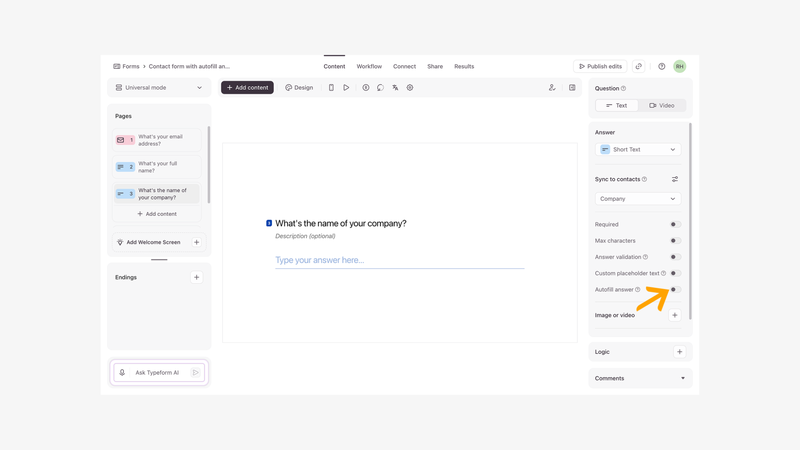Open the Design button
This screenshot has width=800, height=450.
(x=299, y=88)
